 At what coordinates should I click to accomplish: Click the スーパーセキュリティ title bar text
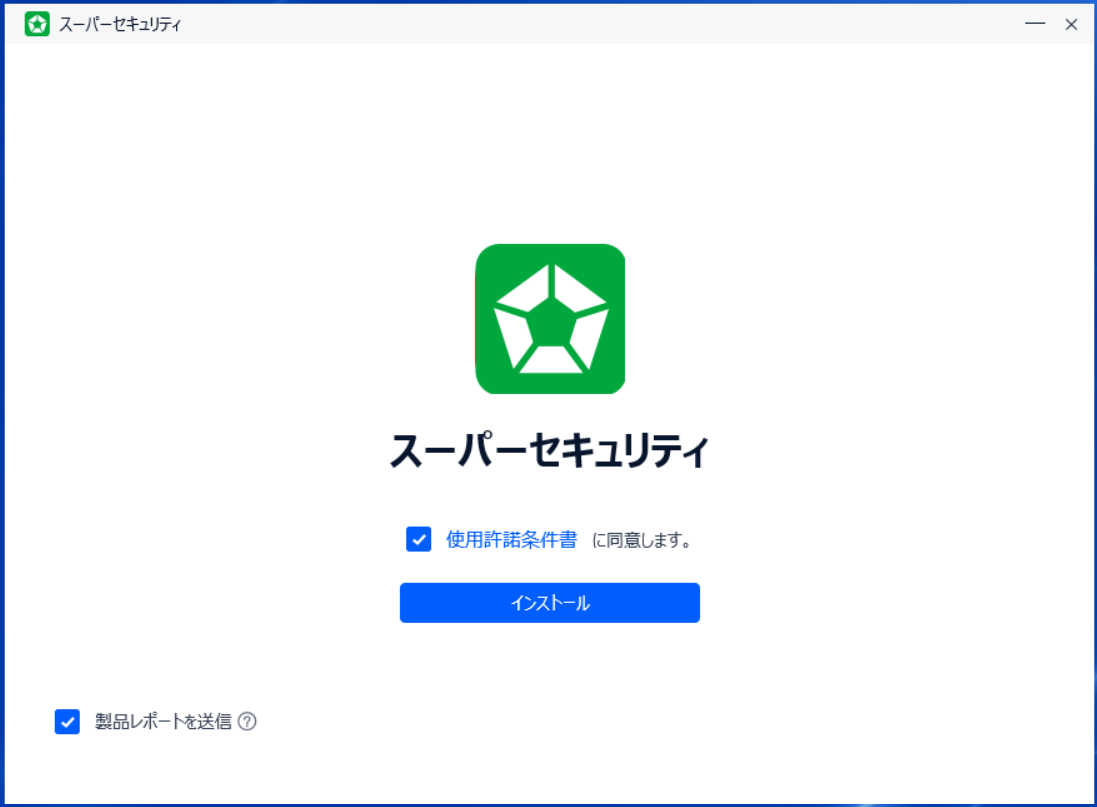pyautogui.click(x=120, y=24)
